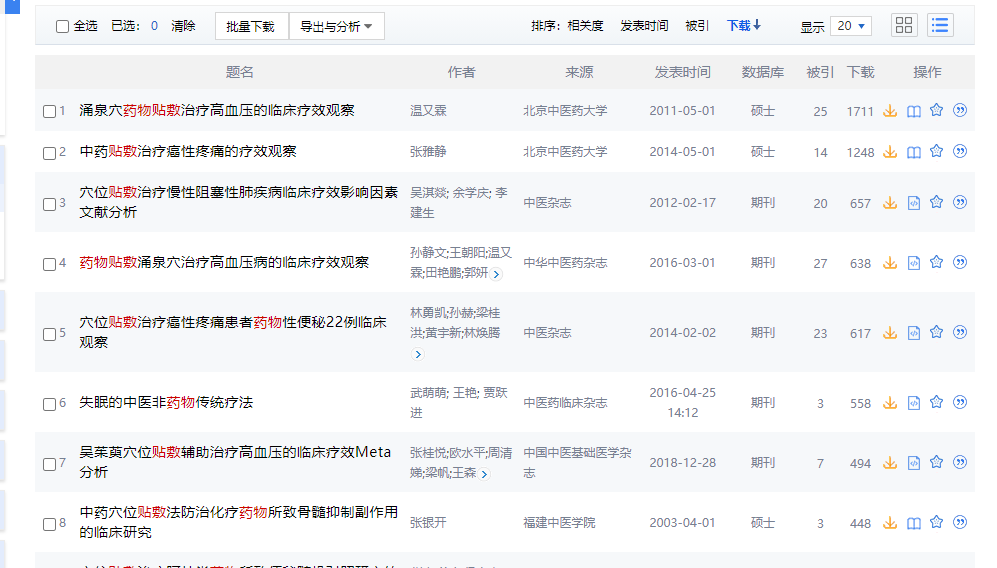The height and width of the screenshot is (568, 997).
Task: Favorite the 涌泉穴药物贴敷治疗高血压 paper with star
Action: click(937, 110)
